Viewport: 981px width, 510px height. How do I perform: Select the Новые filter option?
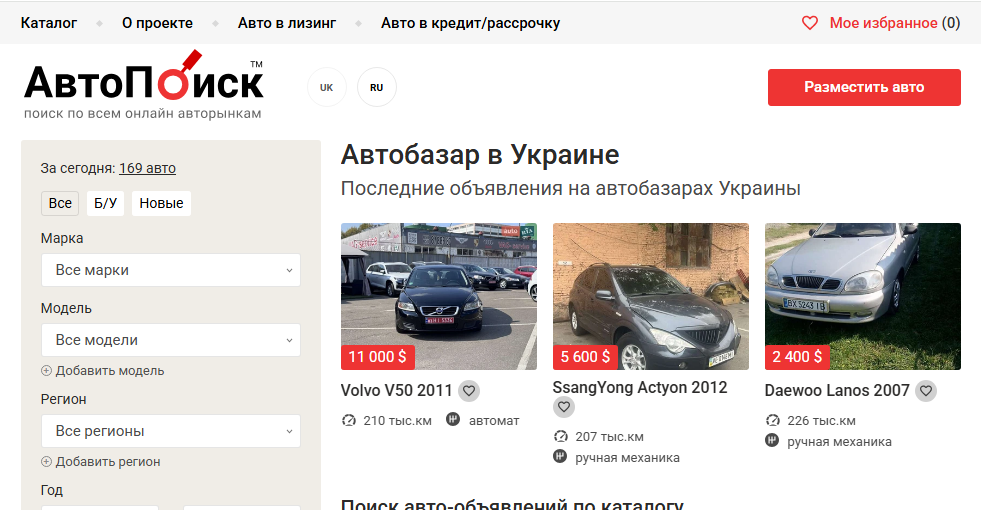click(161, 203)
